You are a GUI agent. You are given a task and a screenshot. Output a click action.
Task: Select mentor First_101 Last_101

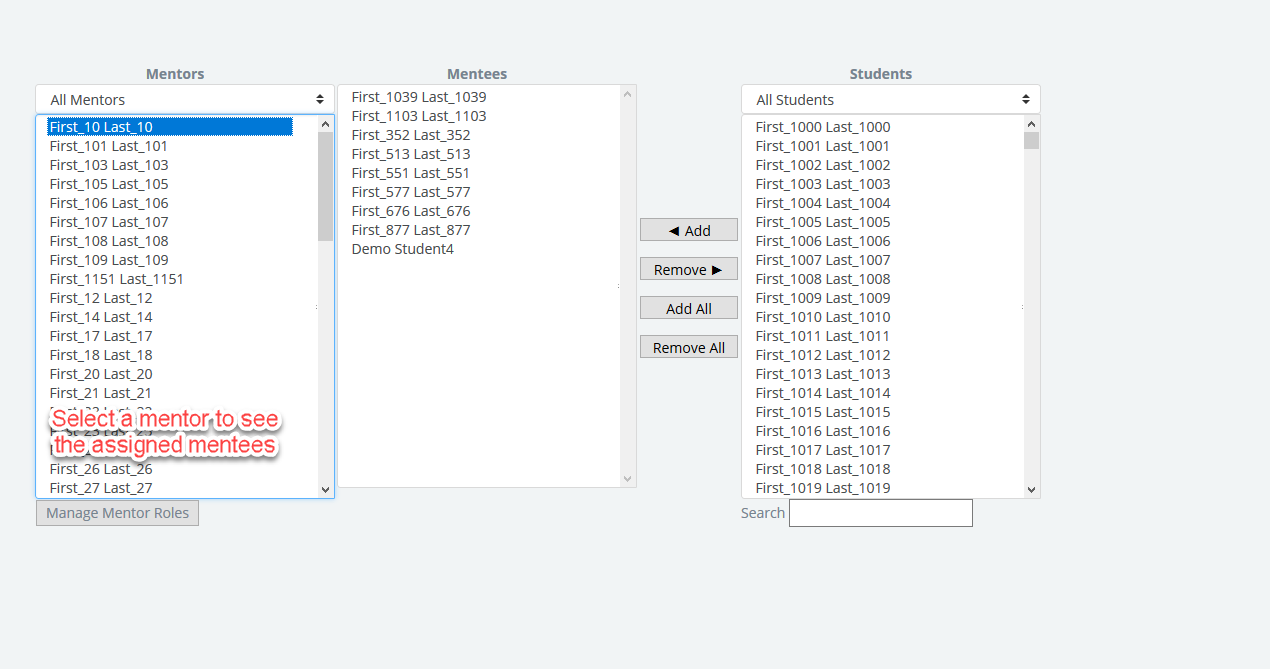click(109, 146)
